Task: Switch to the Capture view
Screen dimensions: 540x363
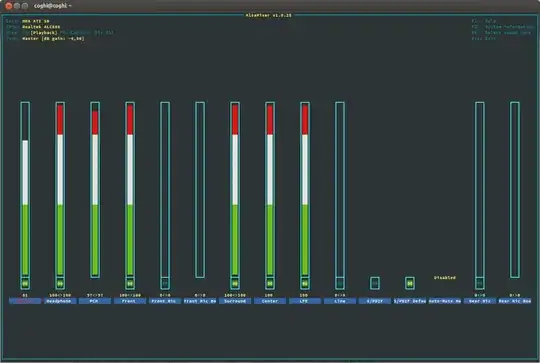Action: pos(76,33)
